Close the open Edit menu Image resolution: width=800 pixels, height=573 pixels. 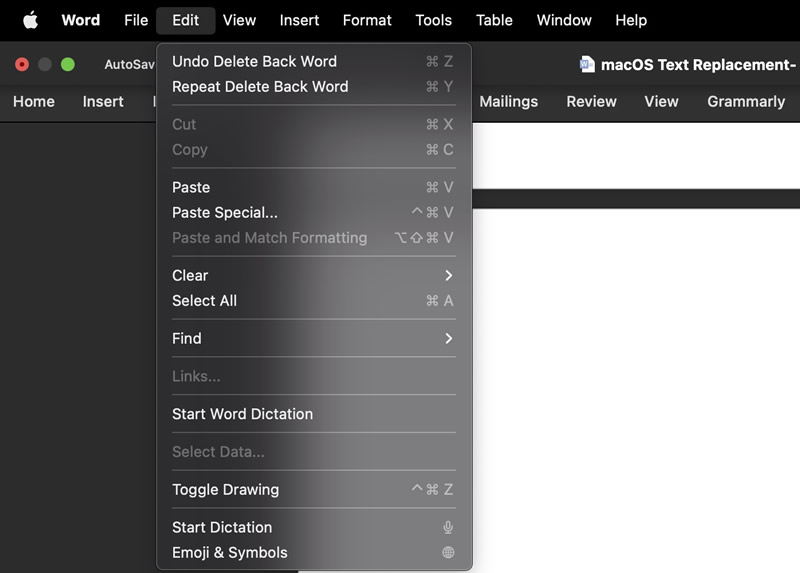(185, 20)
